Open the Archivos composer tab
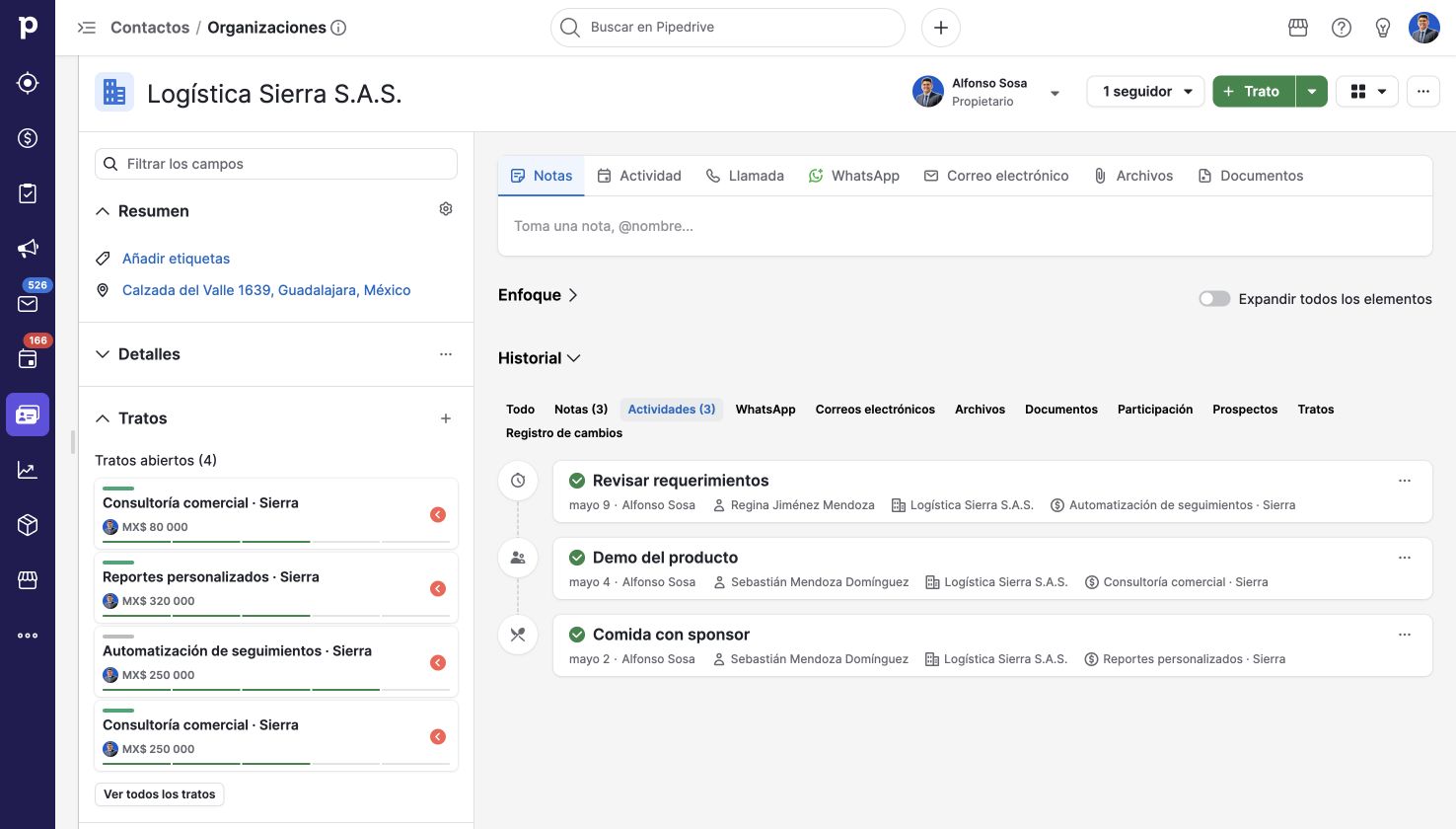Screen dimensions: 1456x829 click(x=1133, y=176)
